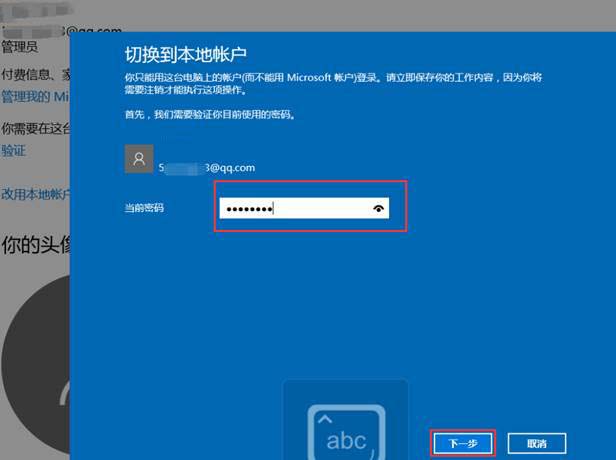This screenshot has width=616, height=460.
Task: Click the 管理员 text in the Settings window
Action: click(20, 47)
